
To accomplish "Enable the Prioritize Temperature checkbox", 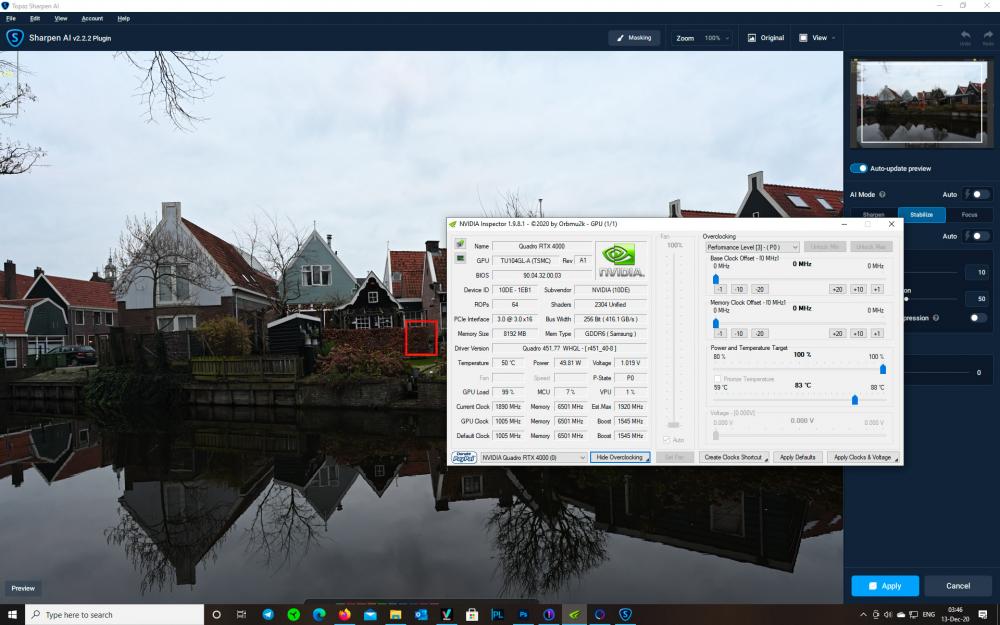I will pyautogui.click(x=717, y=379).
